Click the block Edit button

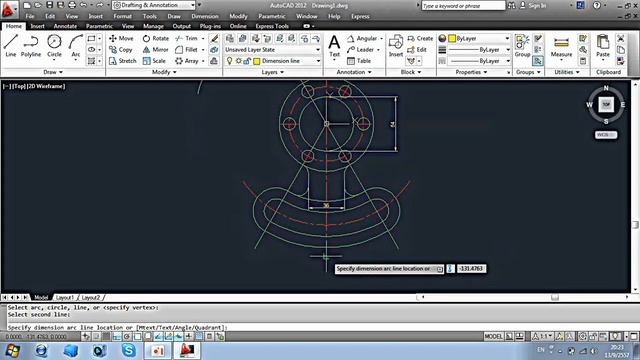(417, 49)
